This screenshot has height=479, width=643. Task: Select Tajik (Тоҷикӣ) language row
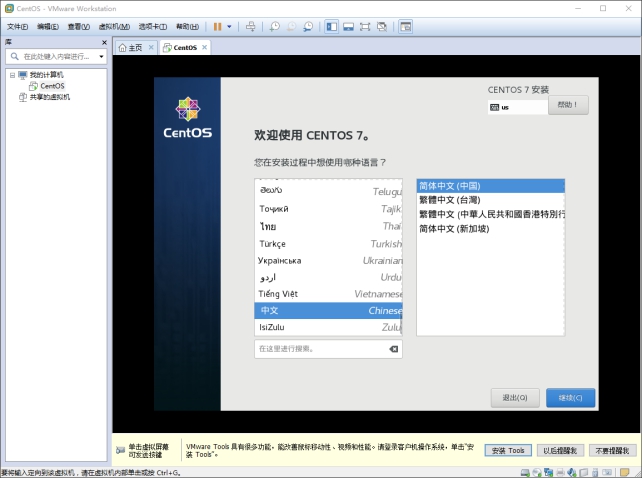pos(328,209)
